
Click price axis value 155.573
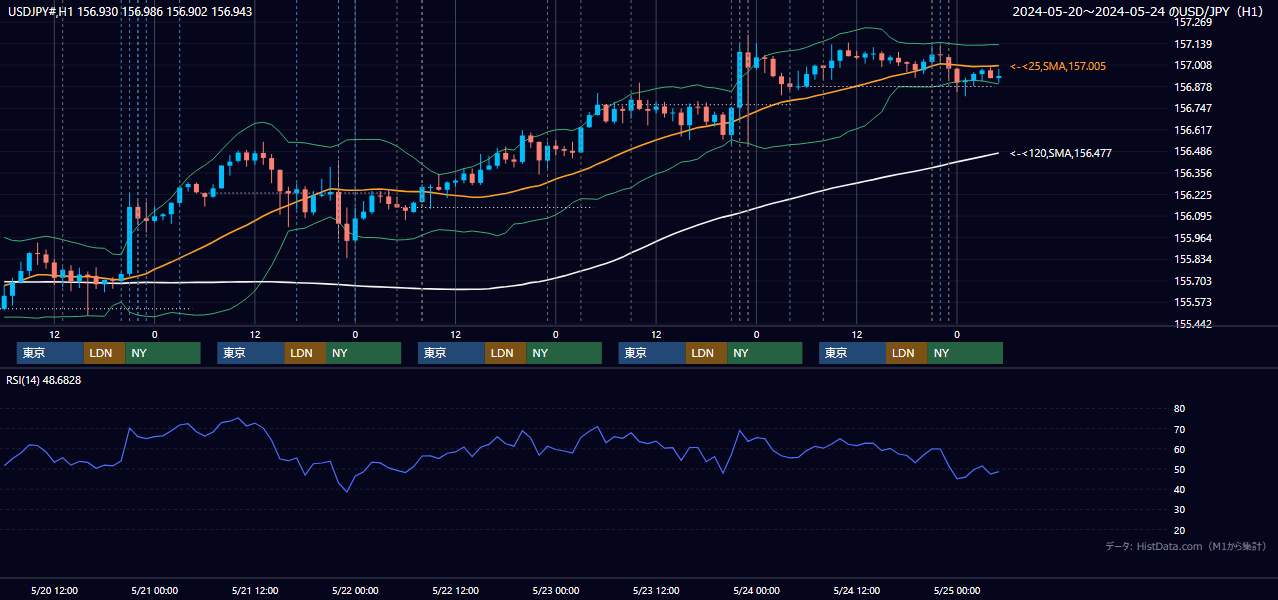click(1193, 302)
